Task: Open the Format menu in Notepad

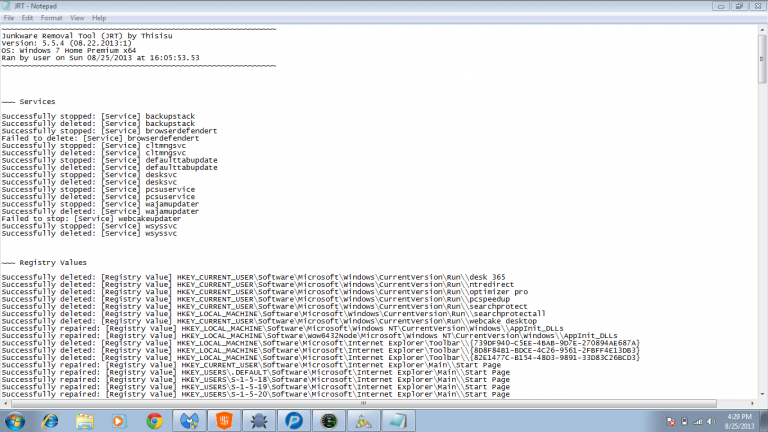Action: (x=51, y=18)
